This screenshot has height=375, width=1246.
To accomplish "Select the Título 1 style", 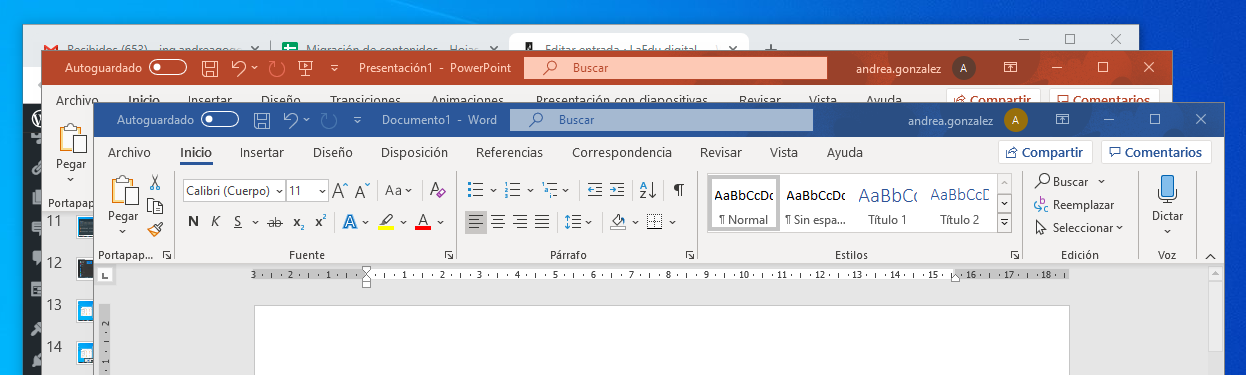I will pyautogui.click(x=887, y=204).
